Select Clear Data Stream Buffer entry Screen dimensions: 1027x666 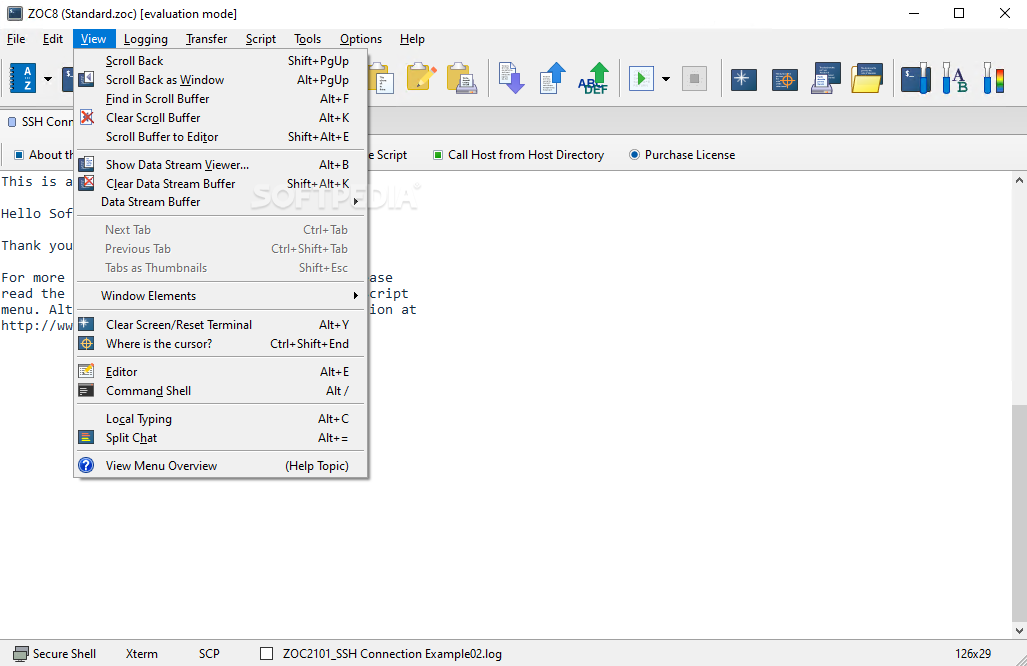coord(221,184)
